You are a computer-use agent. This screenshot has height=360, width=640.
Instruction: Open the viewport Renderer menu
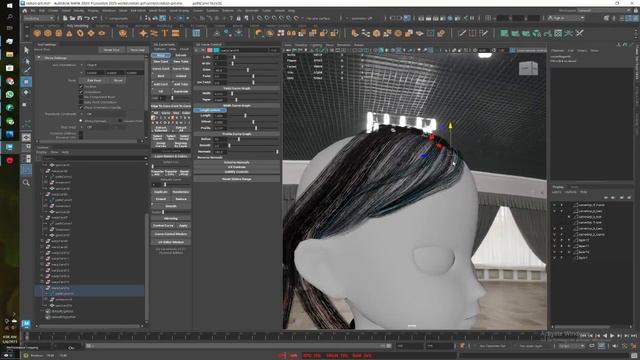click(344, 45)
